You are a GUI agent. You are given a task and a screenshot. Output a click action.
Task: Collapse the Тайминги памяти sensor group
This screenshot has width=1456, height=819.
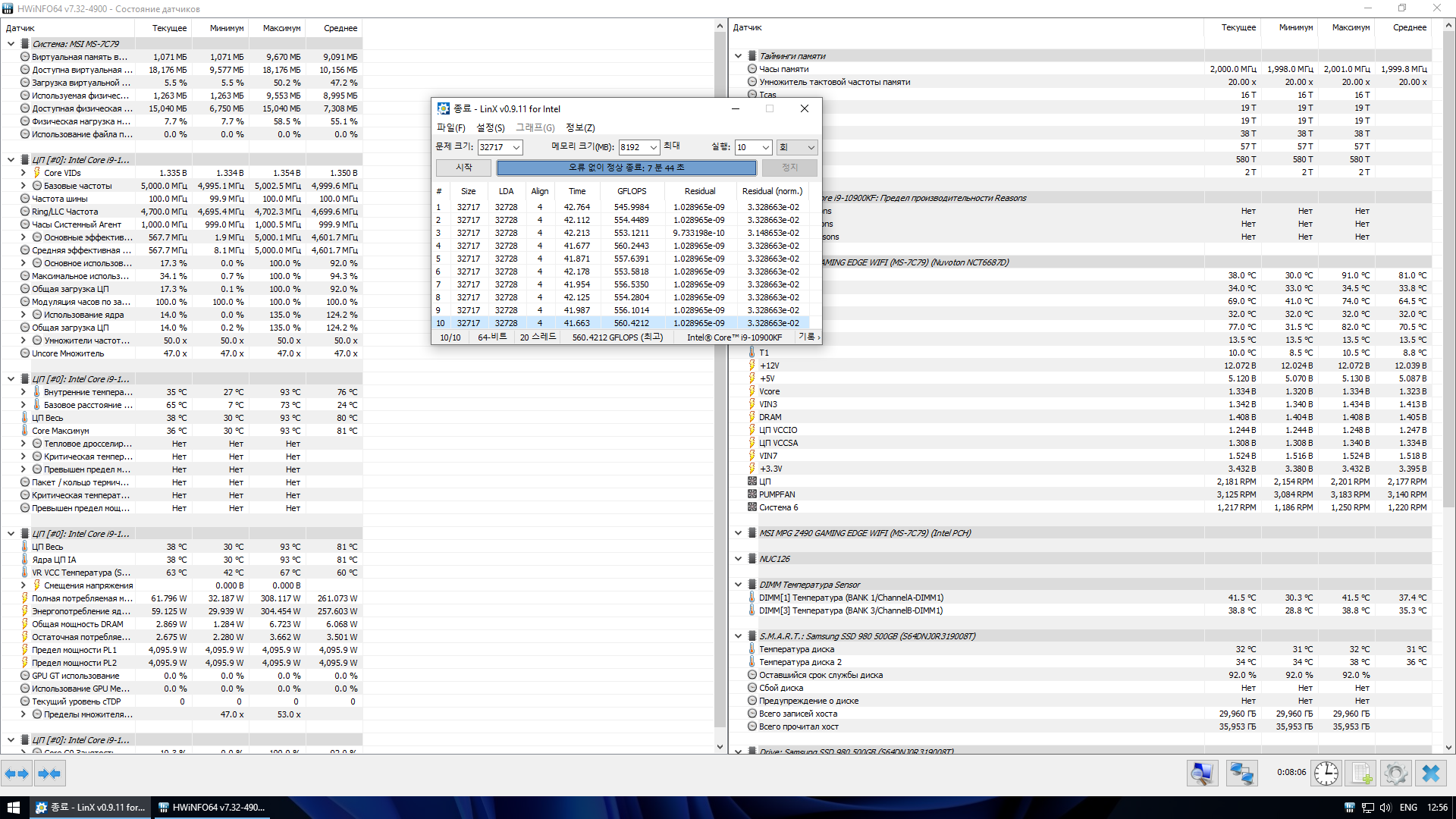(x=738, y=56)
